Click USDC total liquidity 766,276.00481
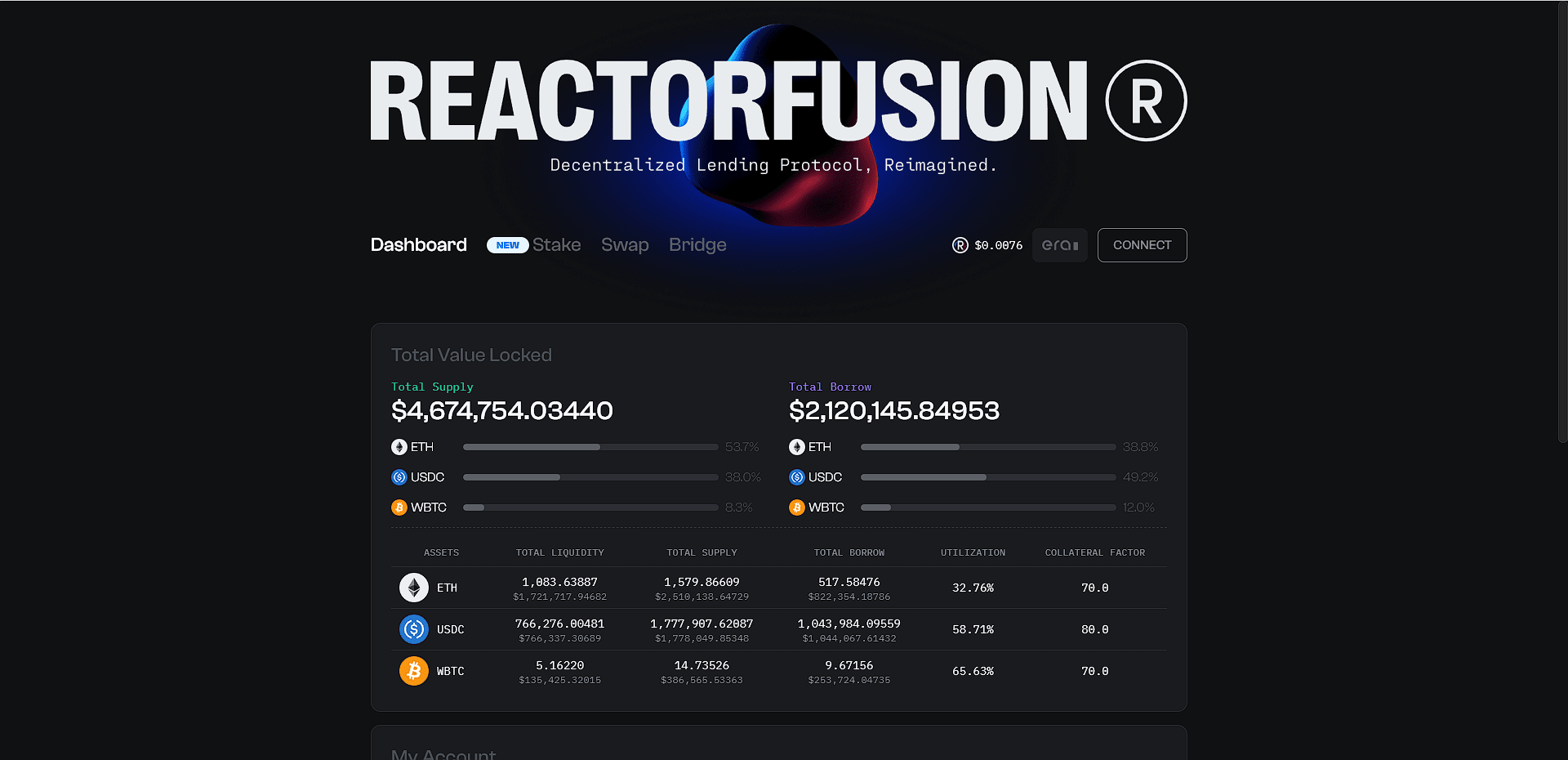The image size is (1568, 760). 560,624
